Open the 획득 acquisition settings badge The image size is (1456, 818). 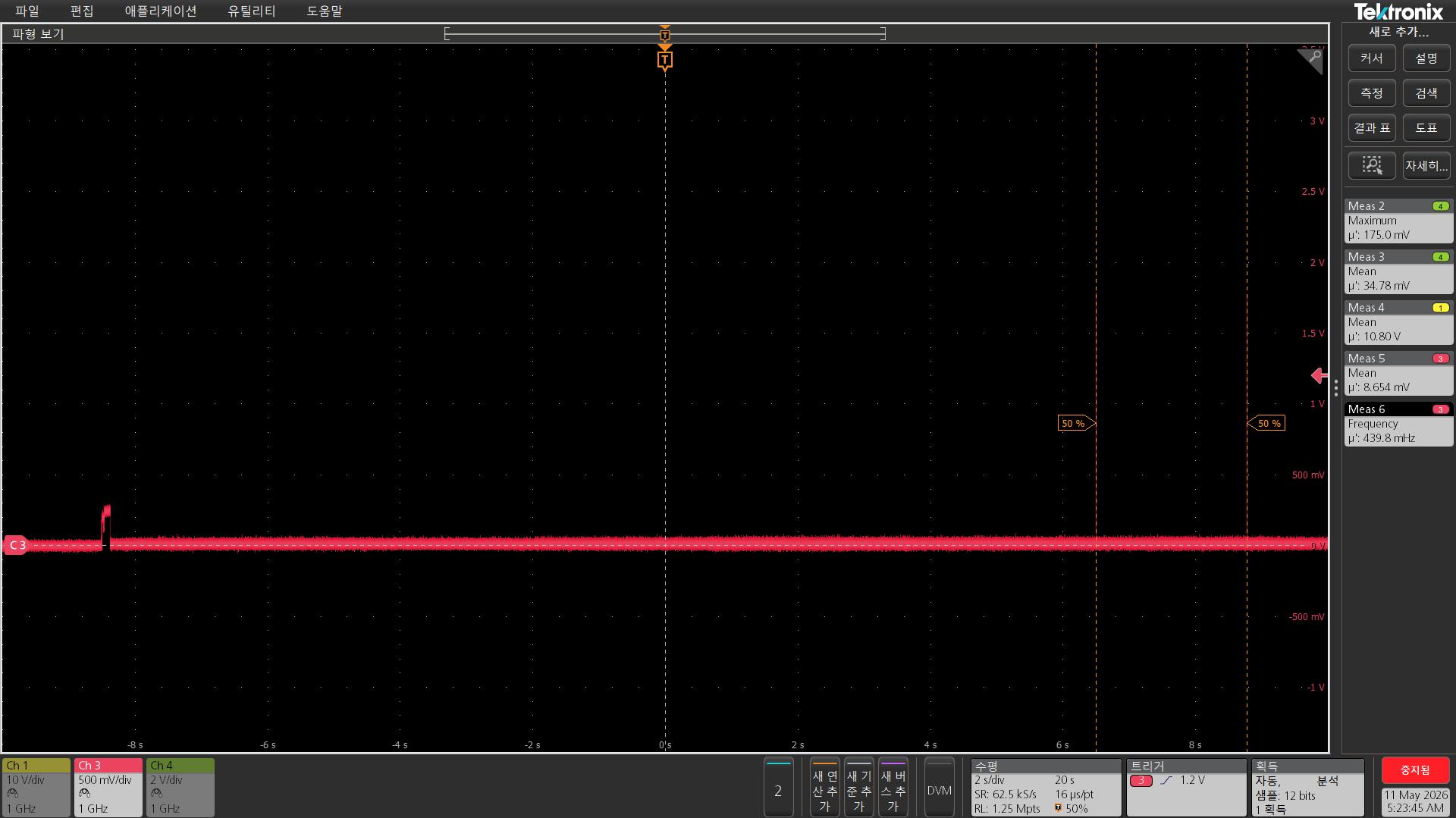tap(1307, 787)
